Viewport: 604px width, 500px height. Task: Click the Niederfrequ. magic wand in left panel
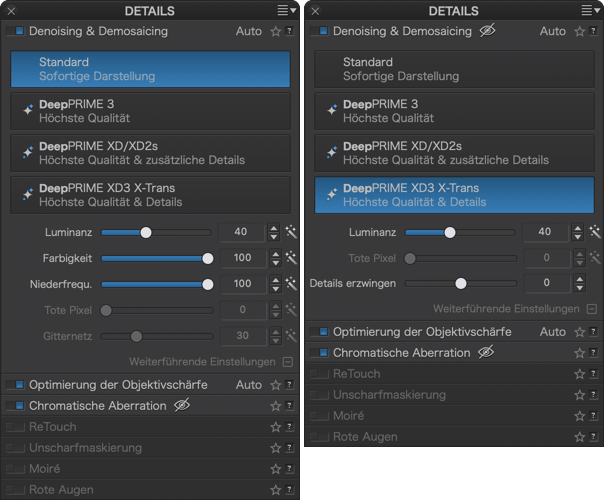click(291, 284)
